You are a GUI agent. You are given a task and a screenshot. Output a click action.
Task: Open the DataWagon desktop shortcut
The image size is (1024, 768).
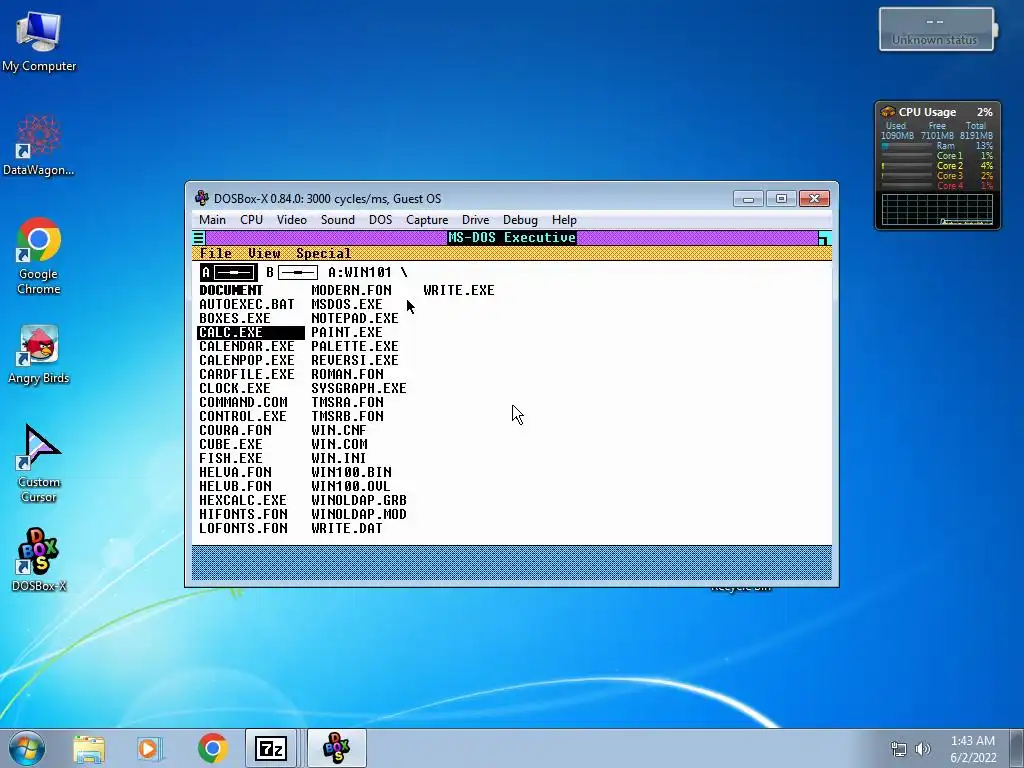[x=39, y=145]
